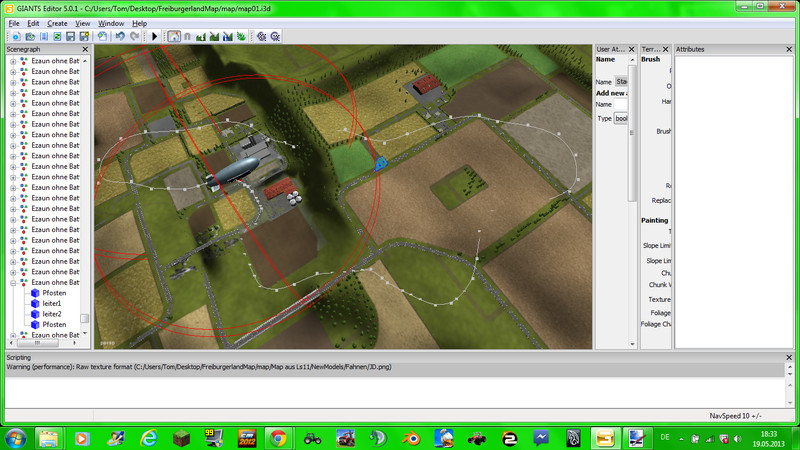Screen dimensions: 800x450
Task: Click the Save floppy disk icon
Action: (x=70, y=37)
